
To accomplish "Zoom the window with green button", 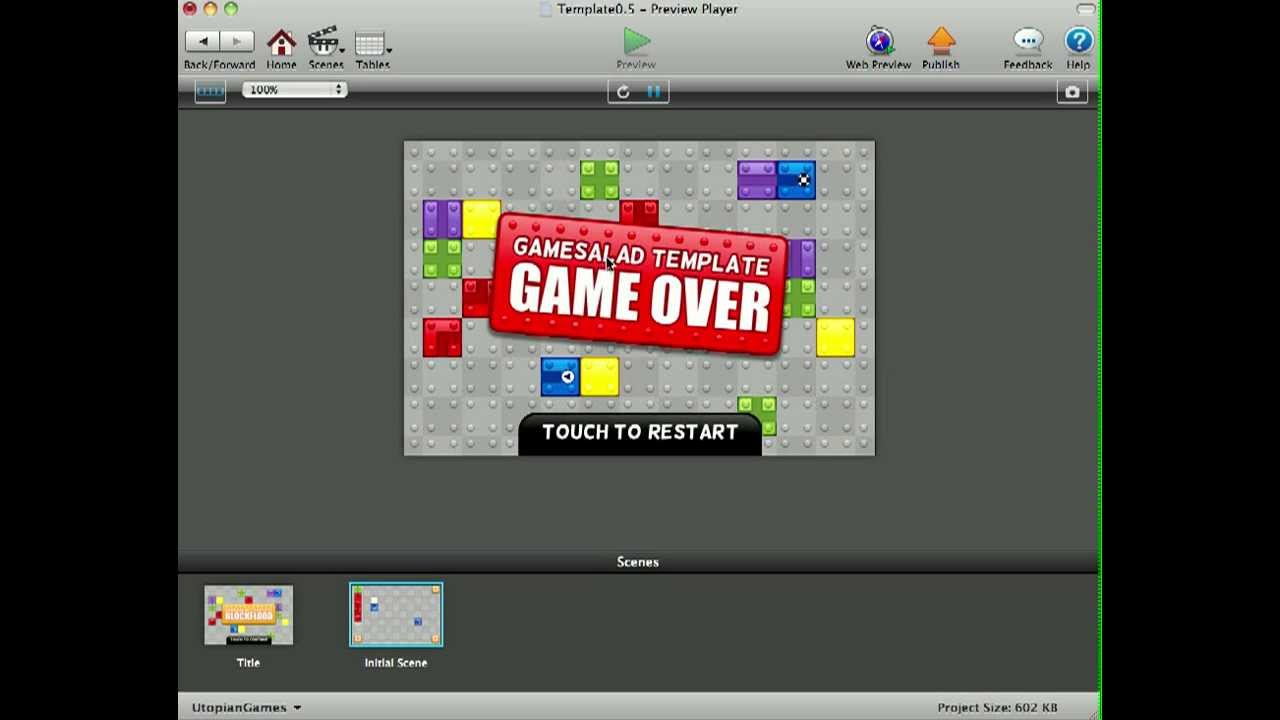I will click(x=231, y=9).
